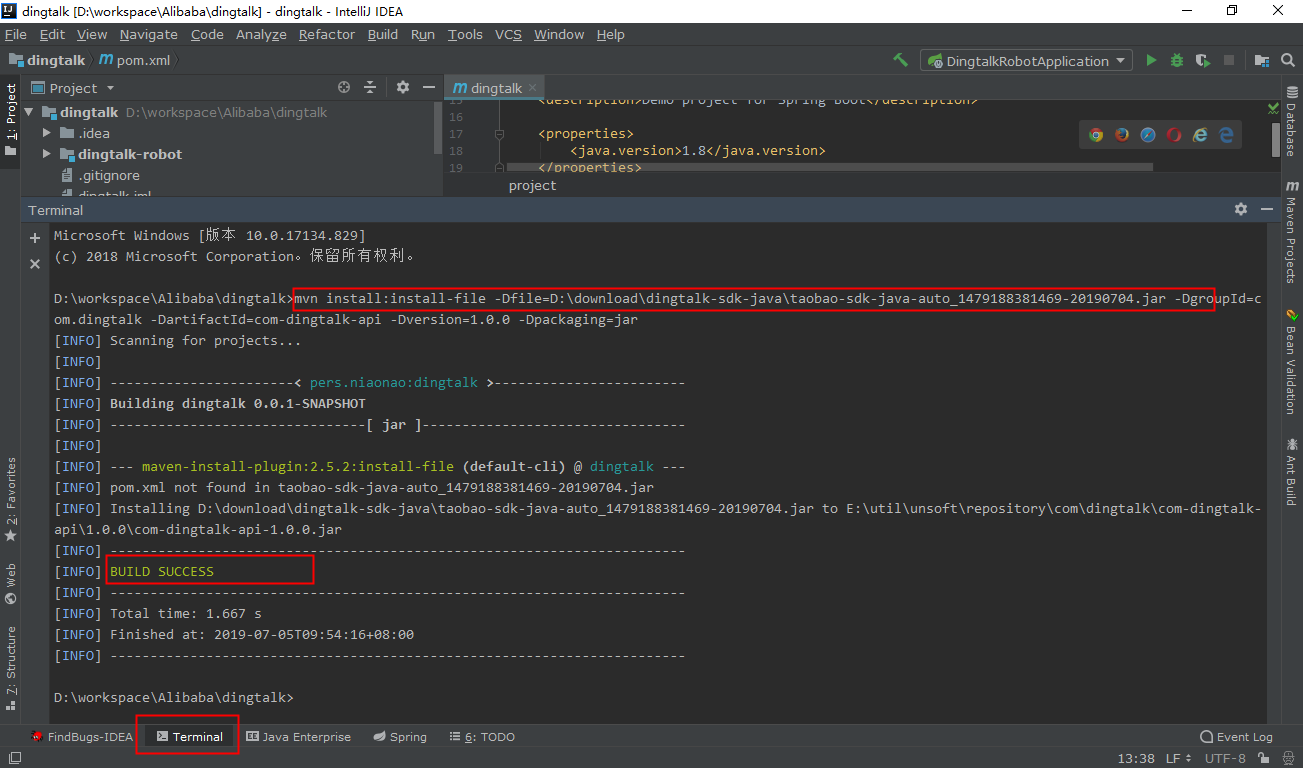Hide the Terminal panel with minus icon
1303x768 pixels.
(x=1266, y=209)
